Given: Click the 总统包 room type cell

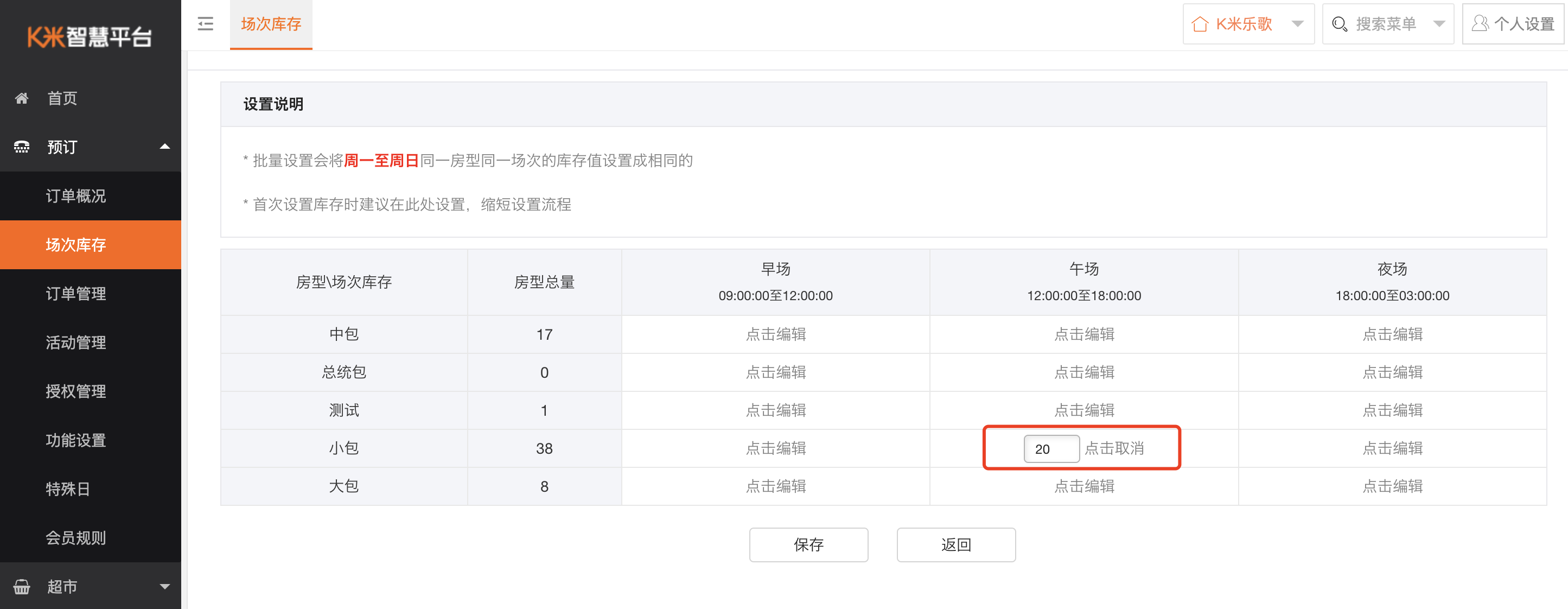Looking at the screenshot, I should coord(344,372).
